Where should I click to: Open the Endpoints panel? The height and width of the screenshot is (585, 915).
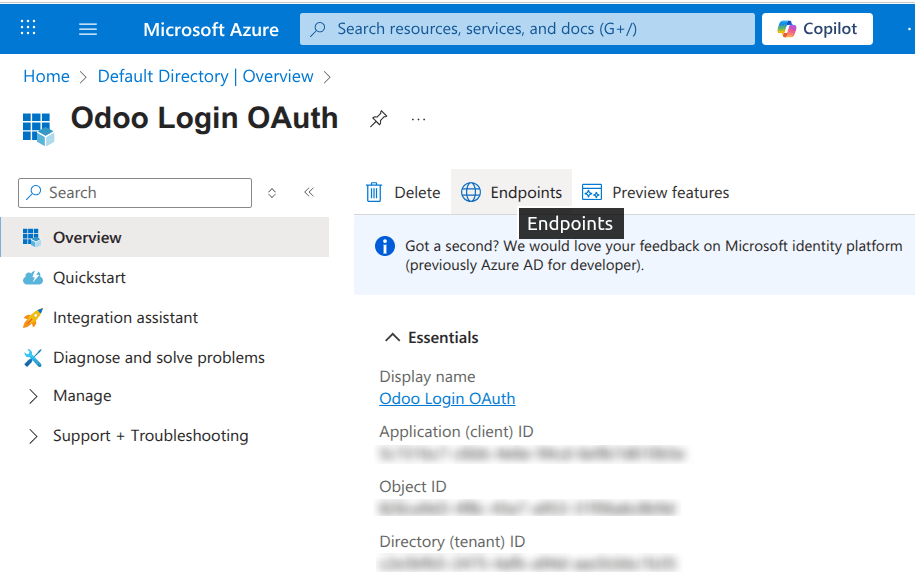pyautogui.click(x=511, y=192)
